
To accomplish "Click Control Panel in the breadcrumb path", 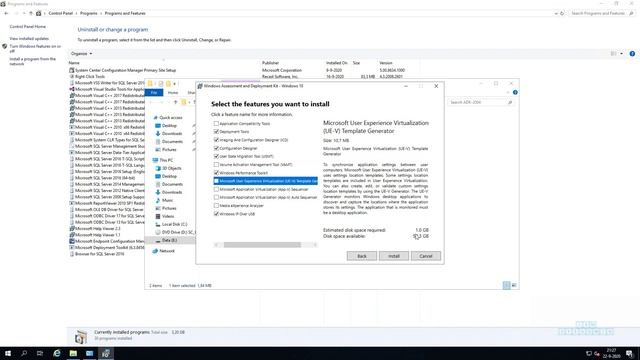I will (60, 13).
